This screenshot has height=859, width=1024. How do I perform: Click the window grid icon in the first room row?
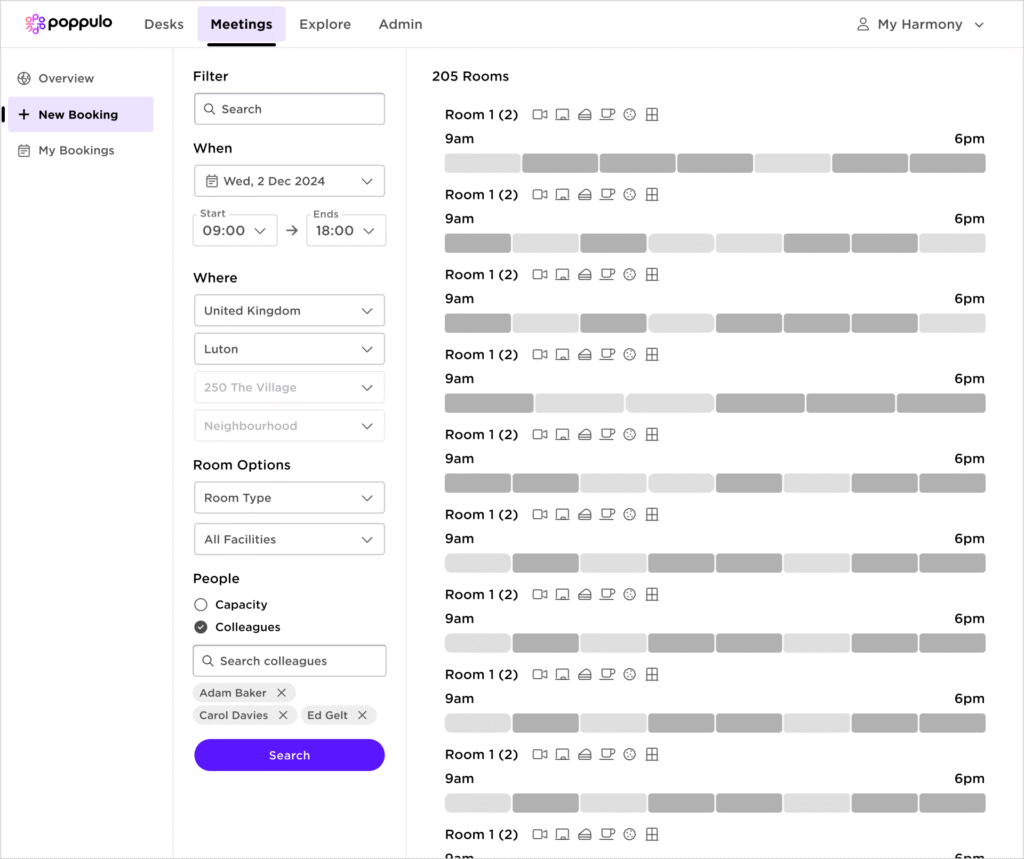coord(652,115)
